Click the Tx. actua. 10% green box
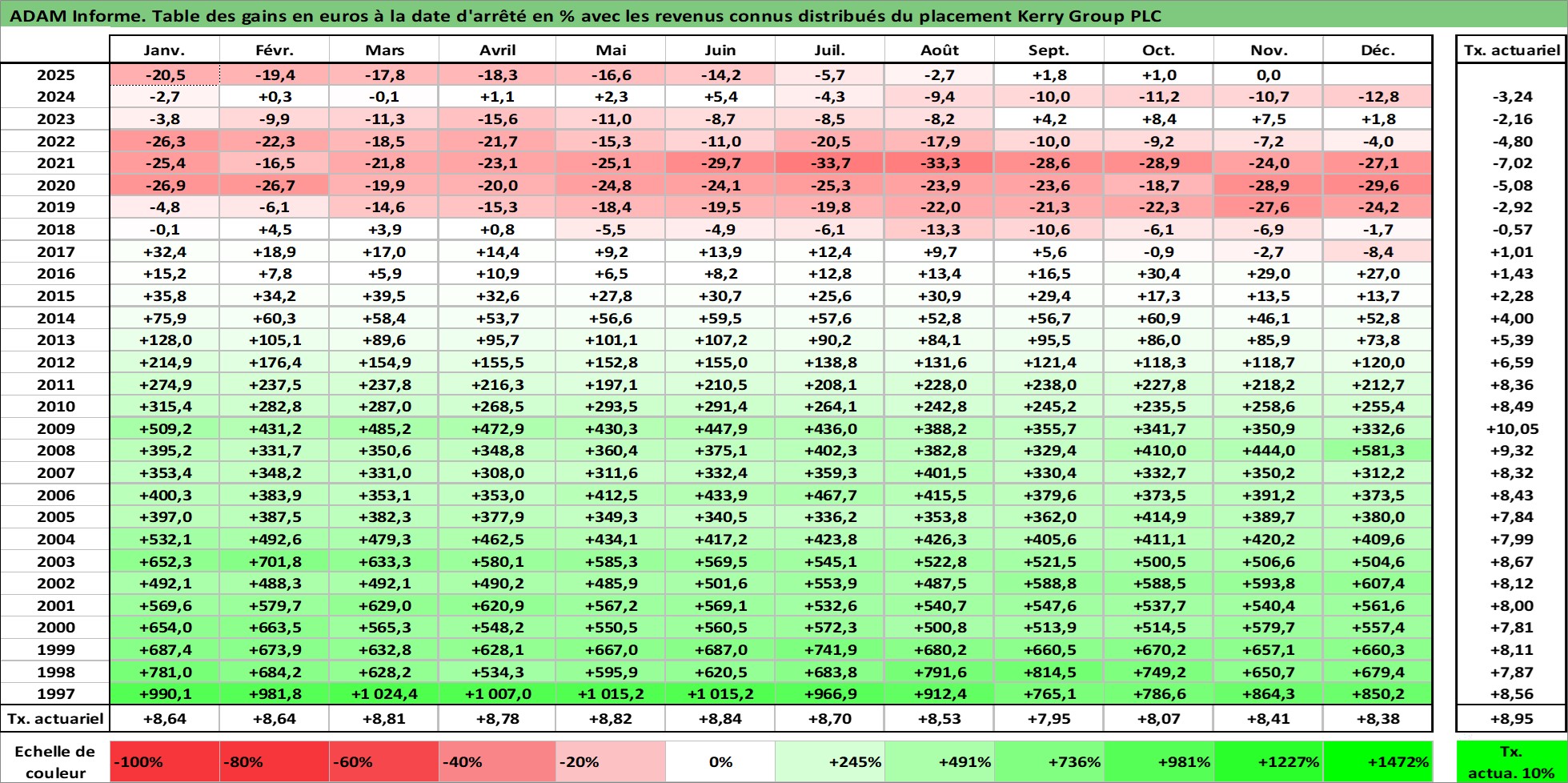 click(x=1511, y=761)
